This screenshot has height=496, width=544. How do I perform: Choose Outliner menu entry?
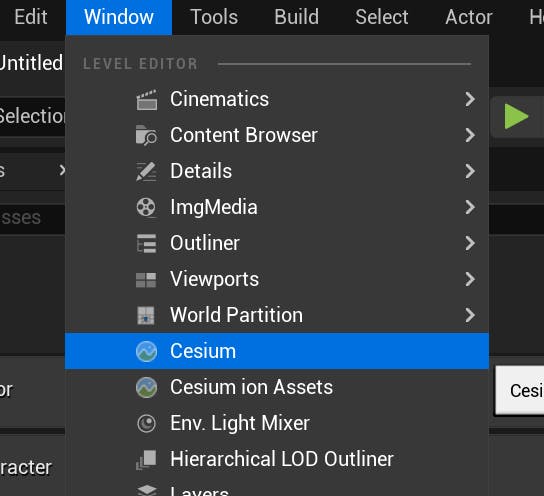277,243
